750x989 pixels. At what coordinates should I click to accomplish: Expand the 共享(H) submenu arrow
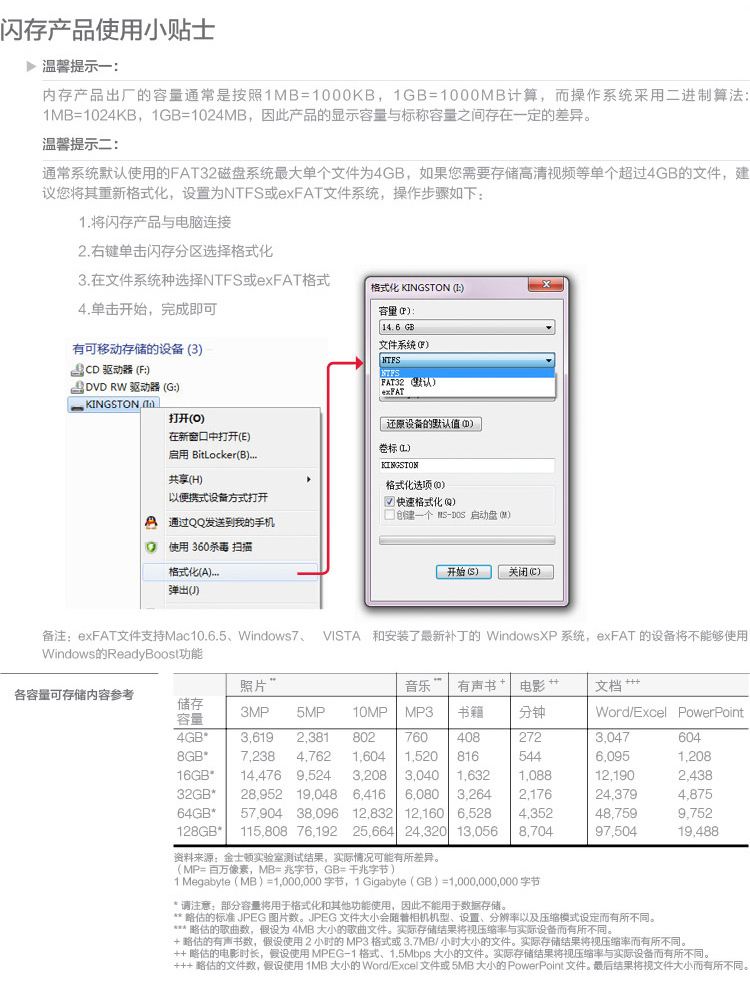pyautogui.click(x=308, y=479)
